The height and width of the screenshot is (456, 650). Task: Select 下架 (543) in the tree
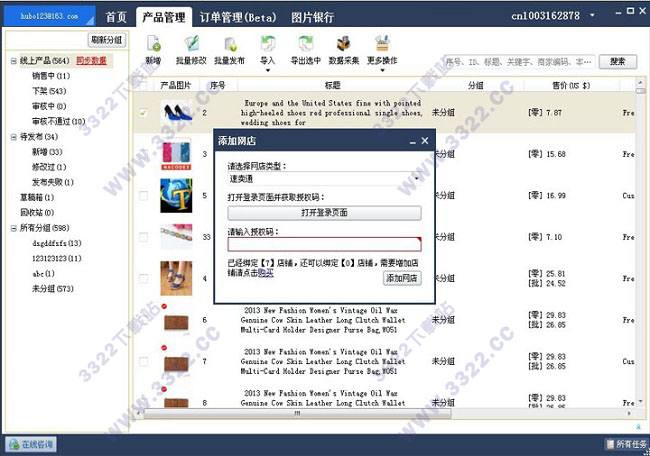tap(49, 91)
